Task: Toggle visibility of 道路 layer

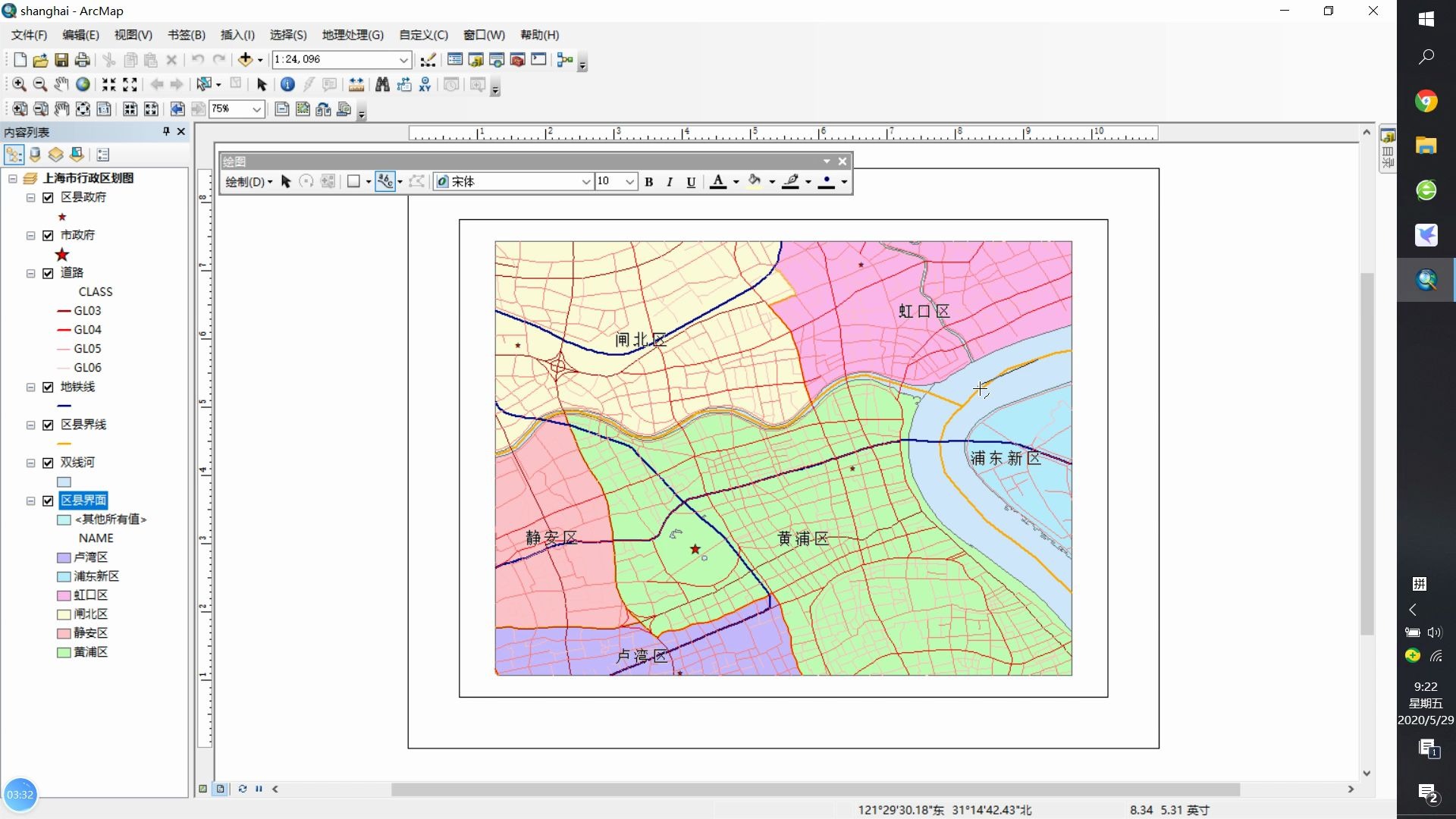Action: pos(48,273)
